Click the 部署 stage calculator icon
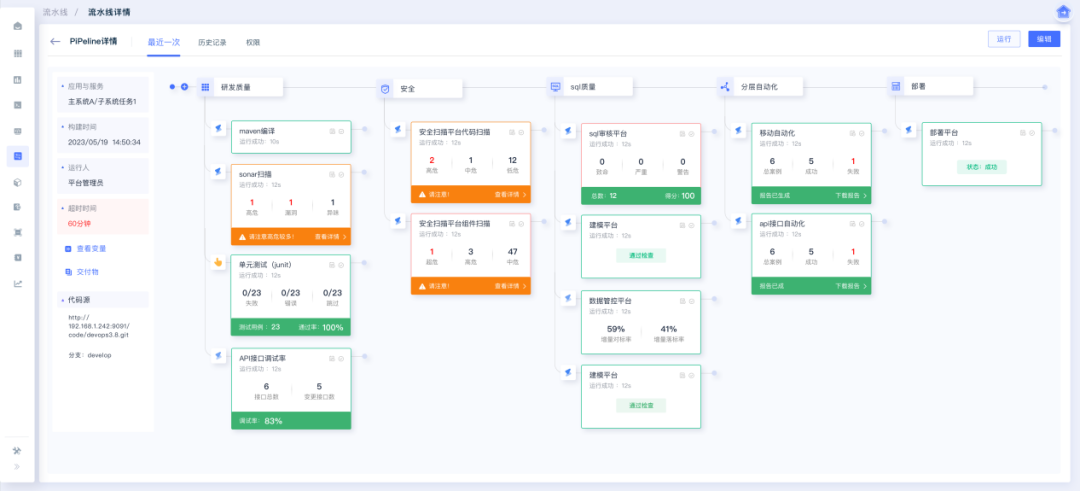Image resolution: width=1080 pixels, height=491 pixels. [x=896, y=87]
